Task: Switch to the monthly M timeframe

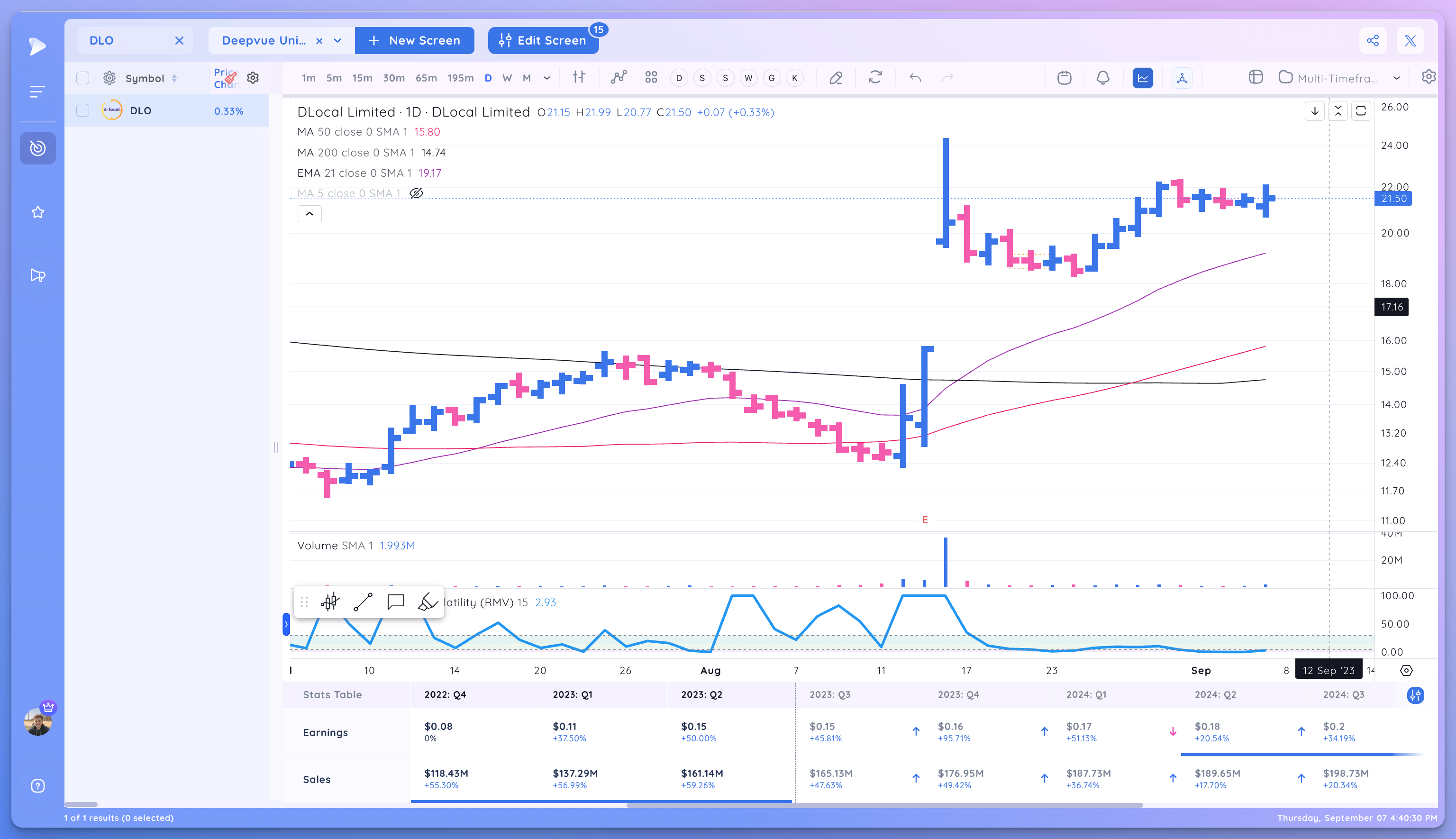Action: point(527,78)
